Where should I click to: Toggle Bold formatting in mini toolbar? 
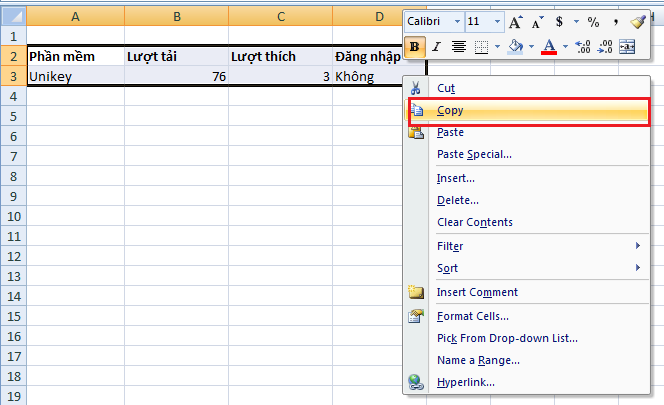415,46
